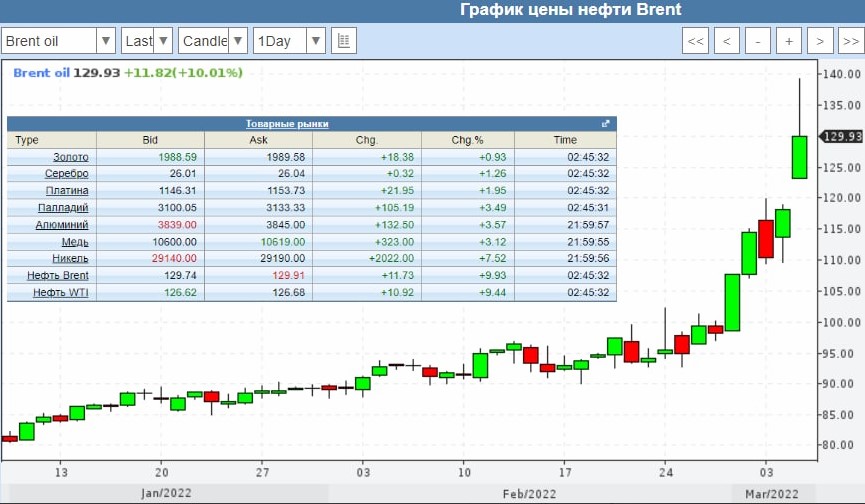Expand the Candle chart type dropdown

tap(213, 41)
